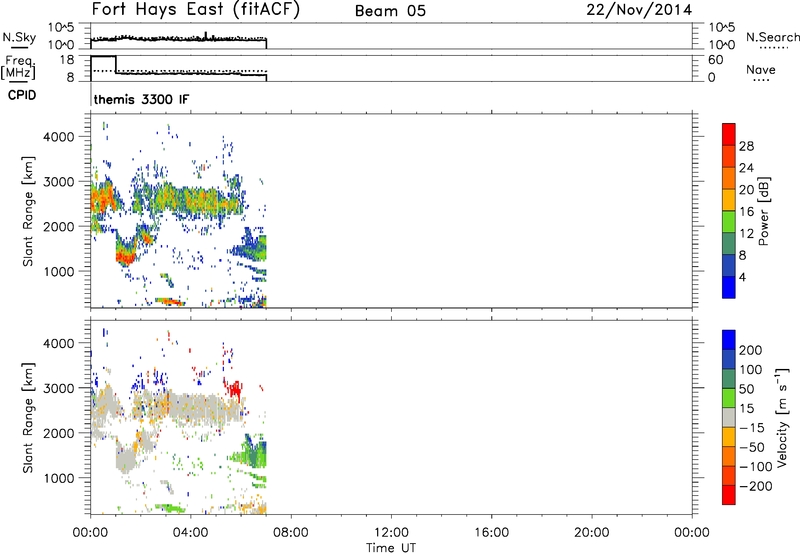800x554 pixels.
Task: Click the title 'Fort Hays East (fitACF)'
Action: click(x=195, y=10)
